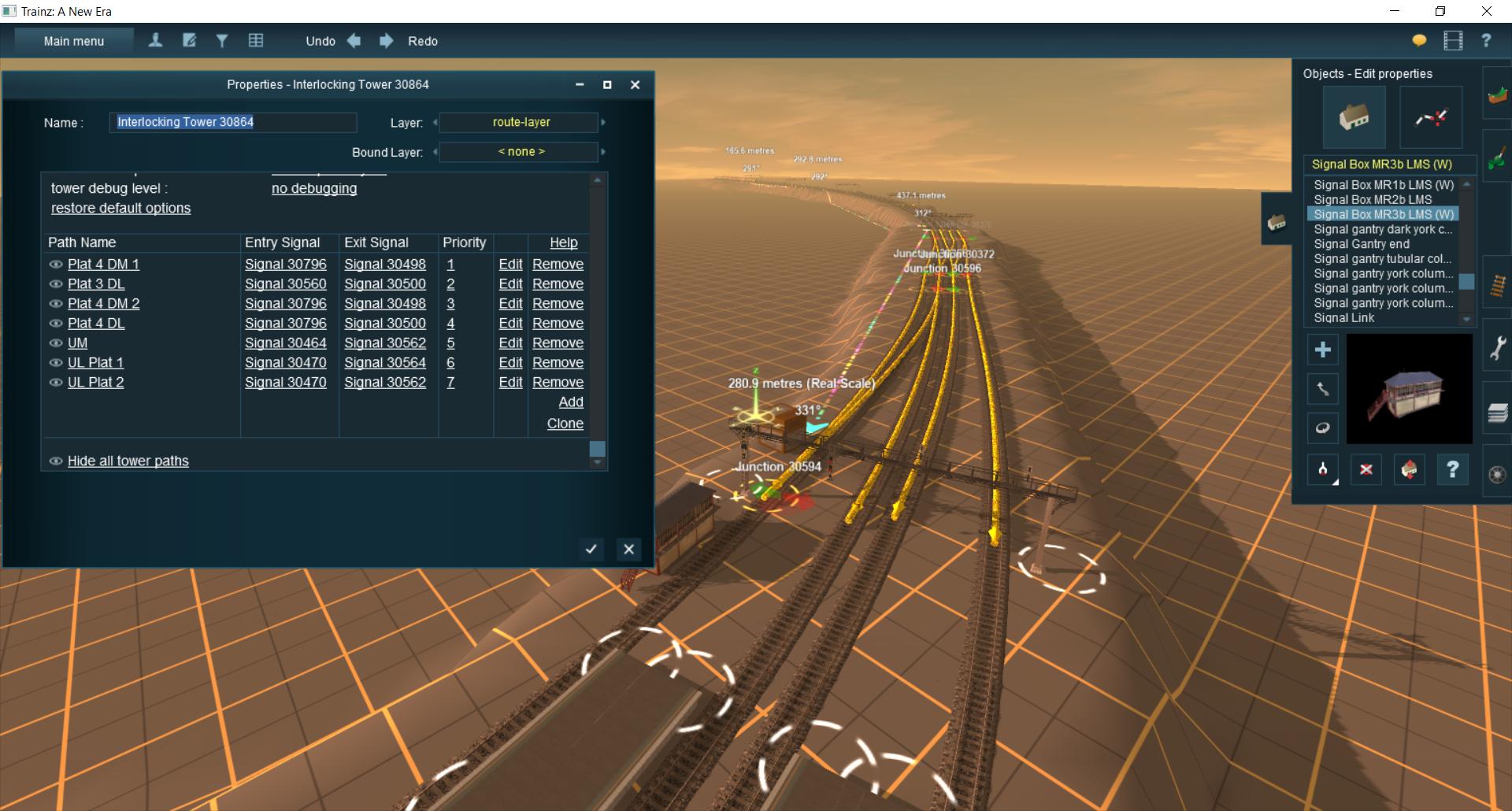The image size is (1512, 811).
Task: Open the Bound Layer none dropdown
Action: (521, 151)
